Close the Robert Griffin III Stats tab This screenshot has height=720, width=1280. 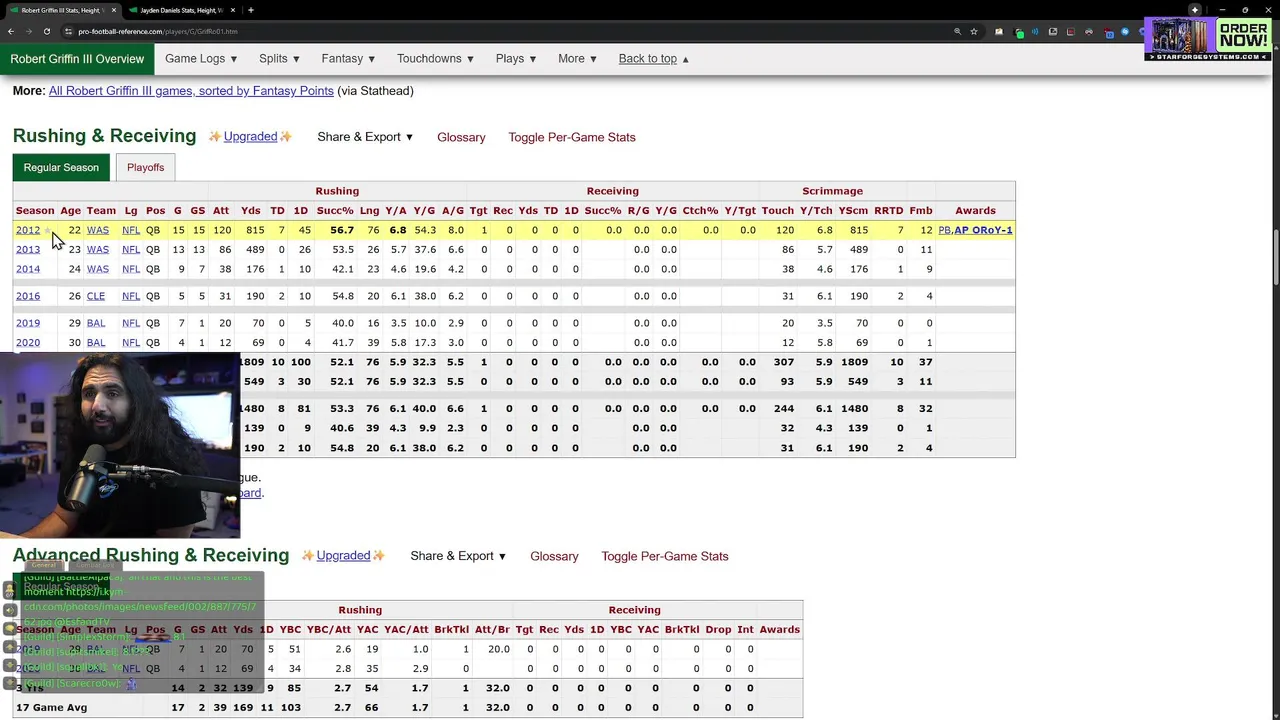click(114, 10)
